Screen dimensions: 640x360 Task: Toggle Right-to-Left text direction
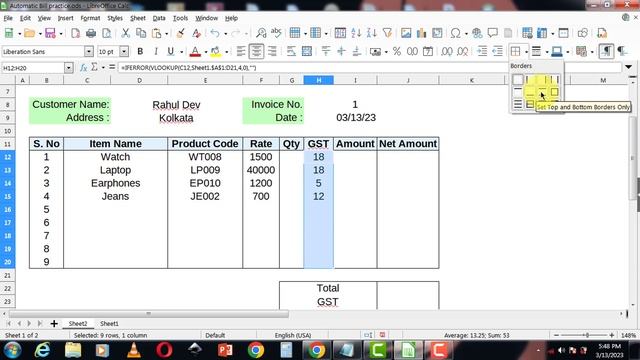pos(622,51)
